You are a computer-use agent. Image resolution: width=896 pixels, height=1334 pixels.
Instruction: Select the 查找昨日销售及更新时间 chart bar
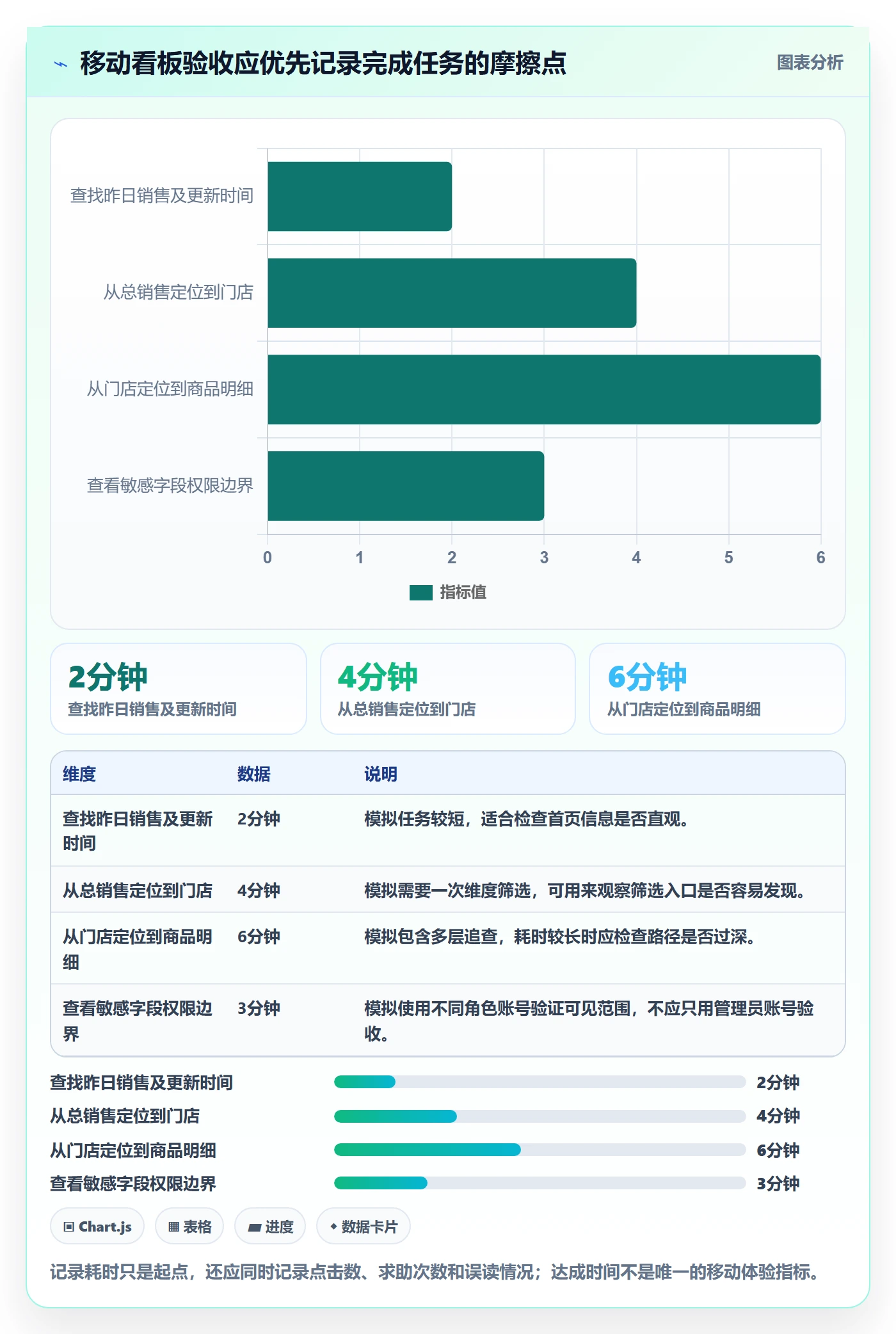[x=360, y=197]
